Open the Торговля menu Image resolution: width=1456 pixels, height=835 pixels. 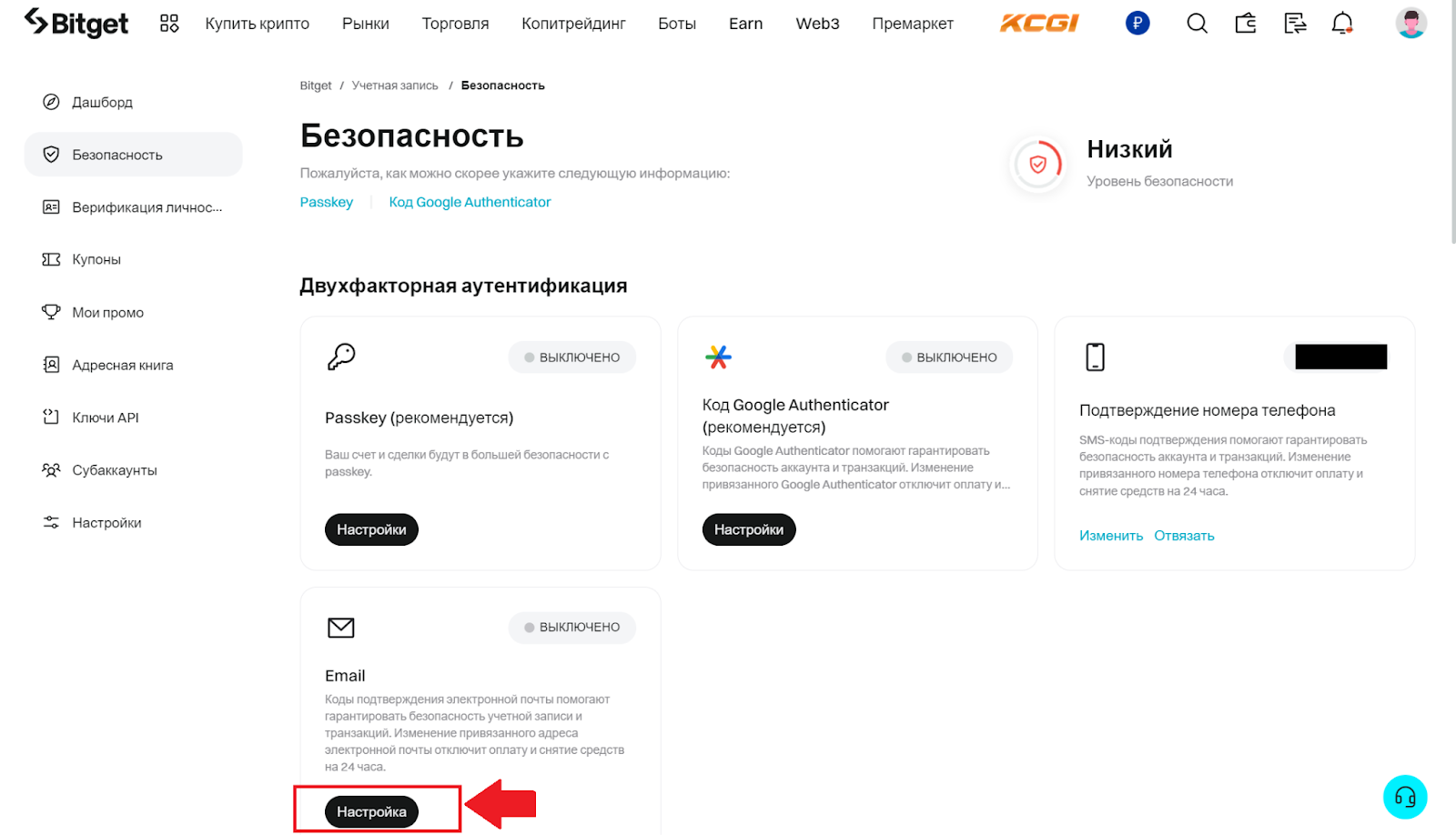pos(455,24)
